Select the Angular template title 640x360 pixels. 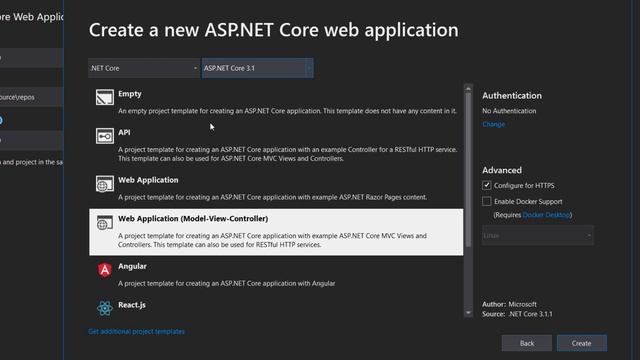tap(132, 266)
